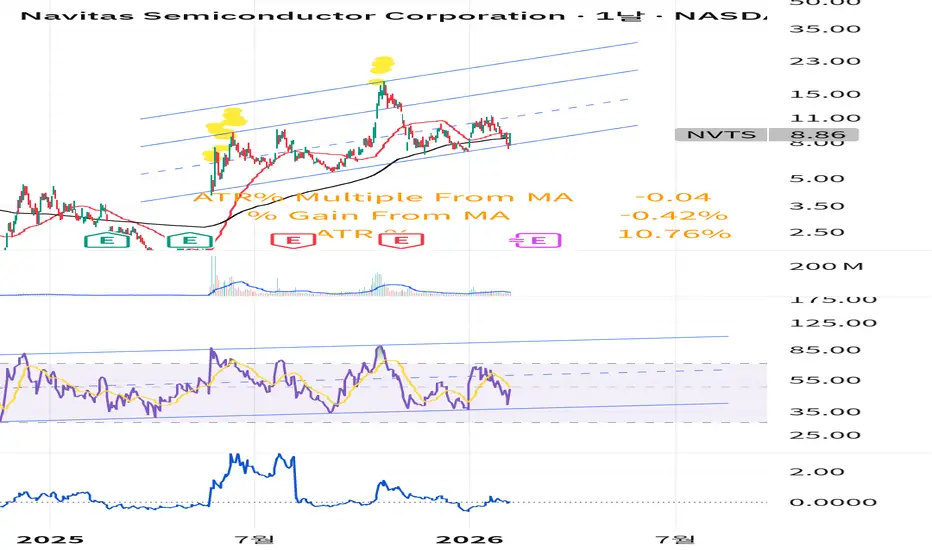Click the 200 M volume axis label
This screenshot has width=932, height=550.
click(826, 266)
